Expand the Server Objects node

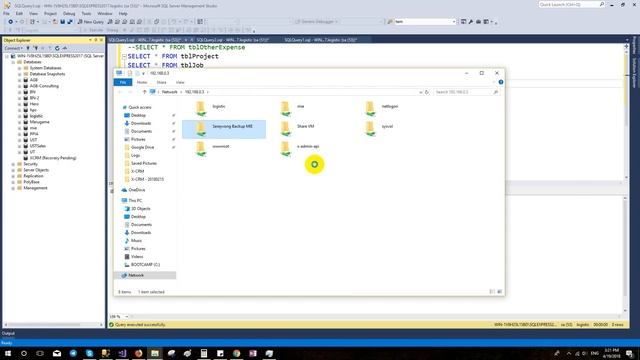click(13, 170)
